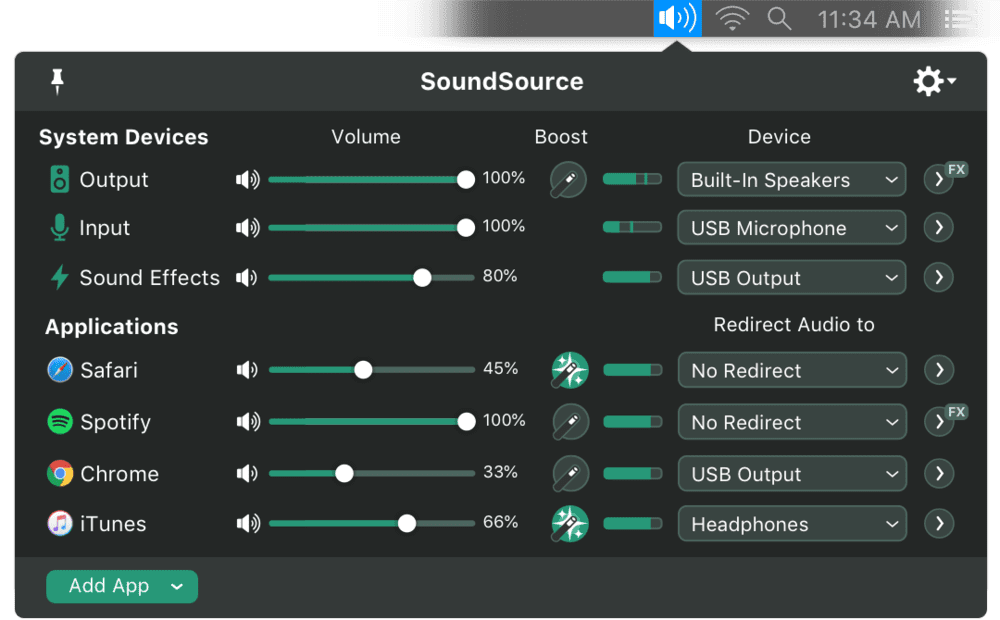Click the Spotify app icon

click(60, 422)
